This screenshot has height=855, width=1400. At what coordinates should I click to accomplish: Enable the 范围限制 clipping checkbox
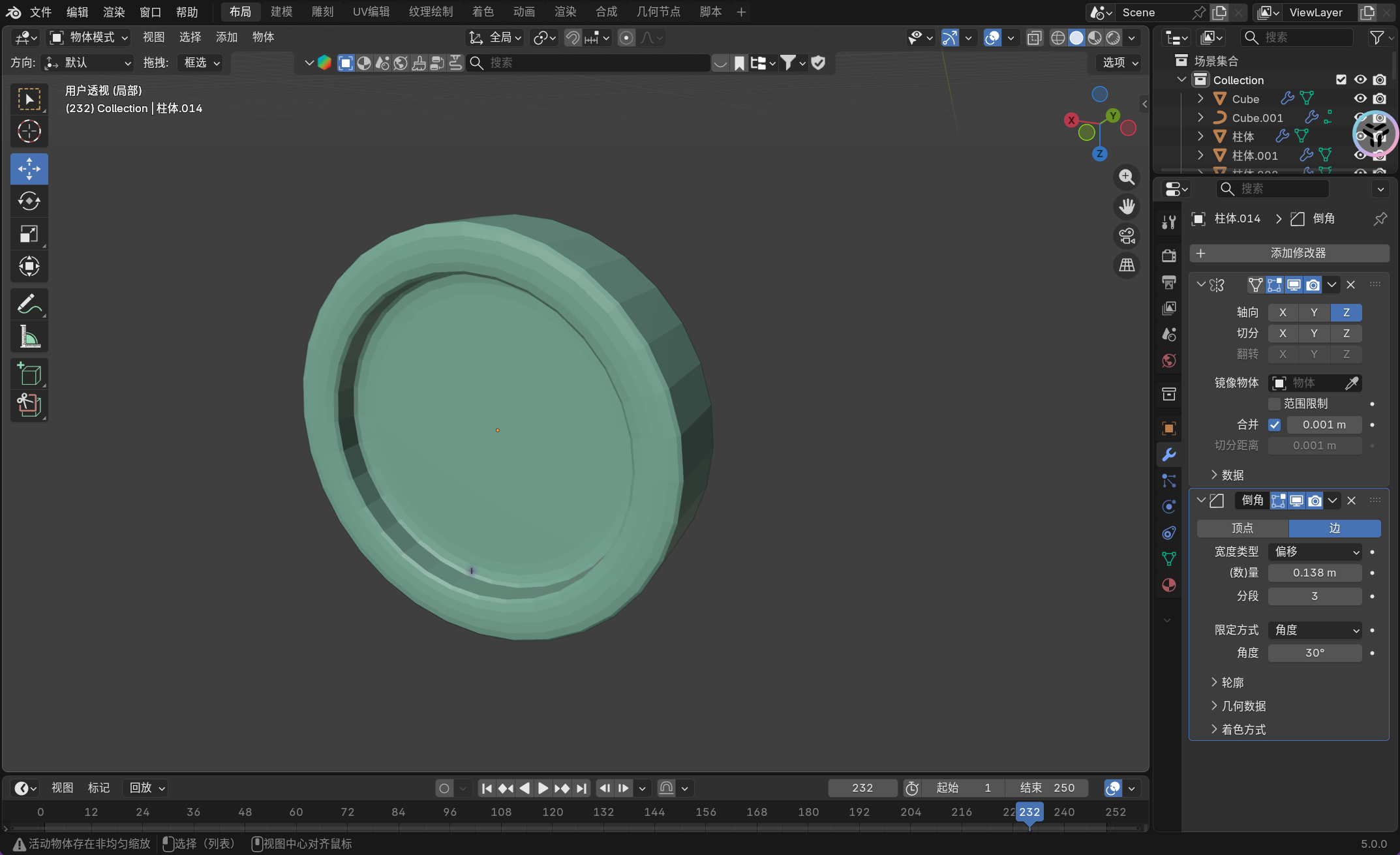(1274, 404)
